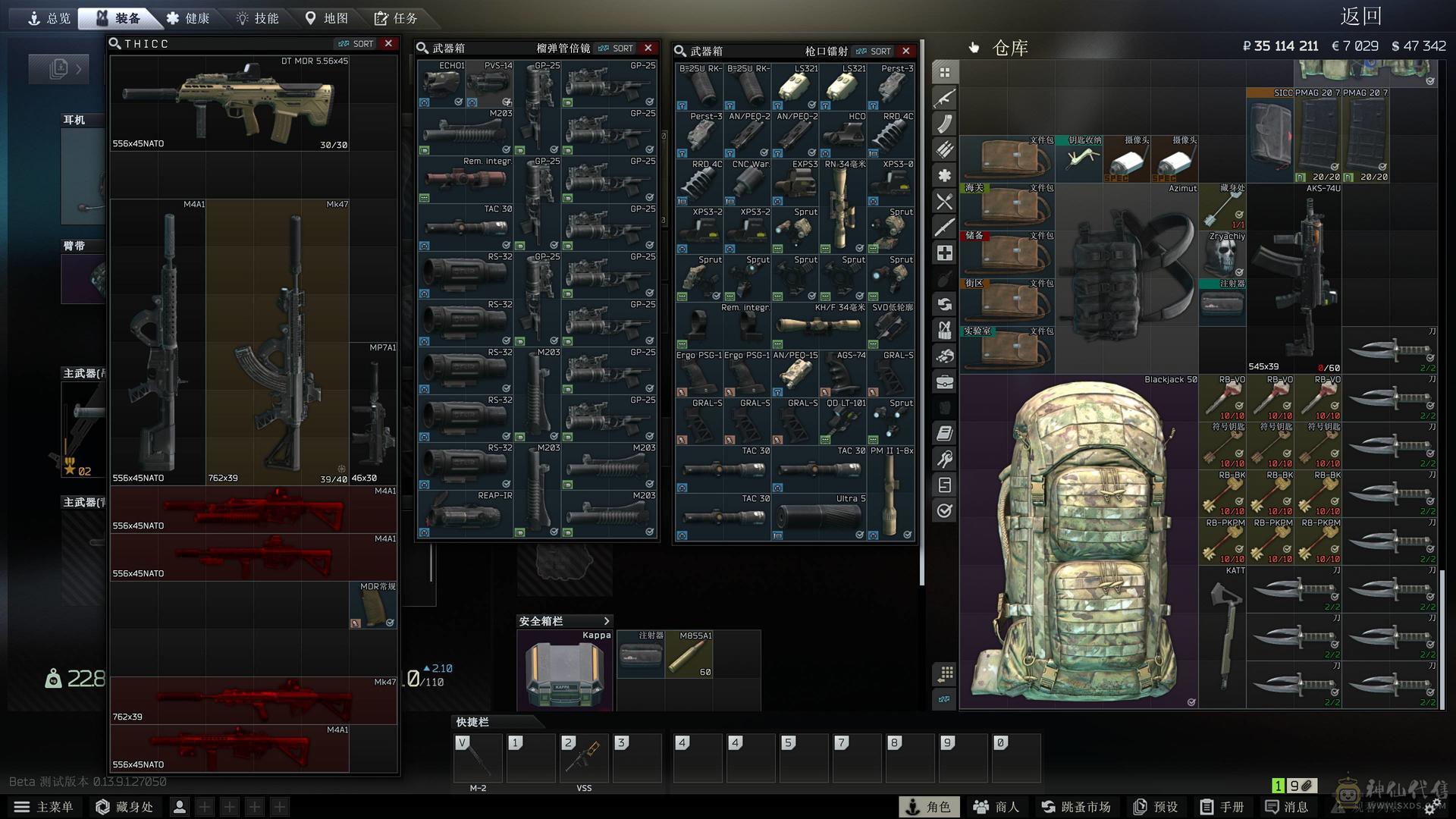
Task: Filter stash by info book icon
Action: pyautogui.click(x=944, y=434)
